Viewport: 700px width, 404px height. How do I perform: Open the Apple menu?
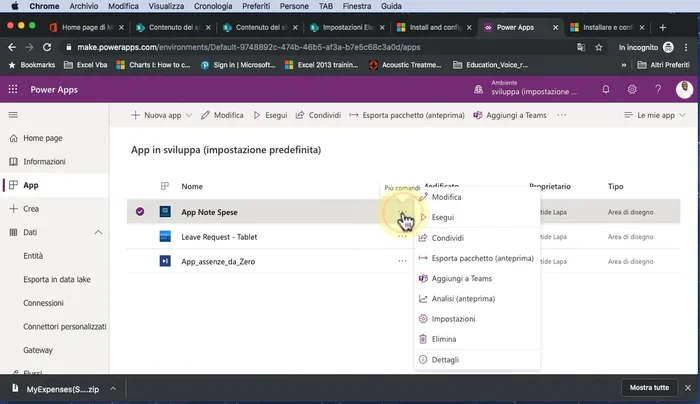15,6
